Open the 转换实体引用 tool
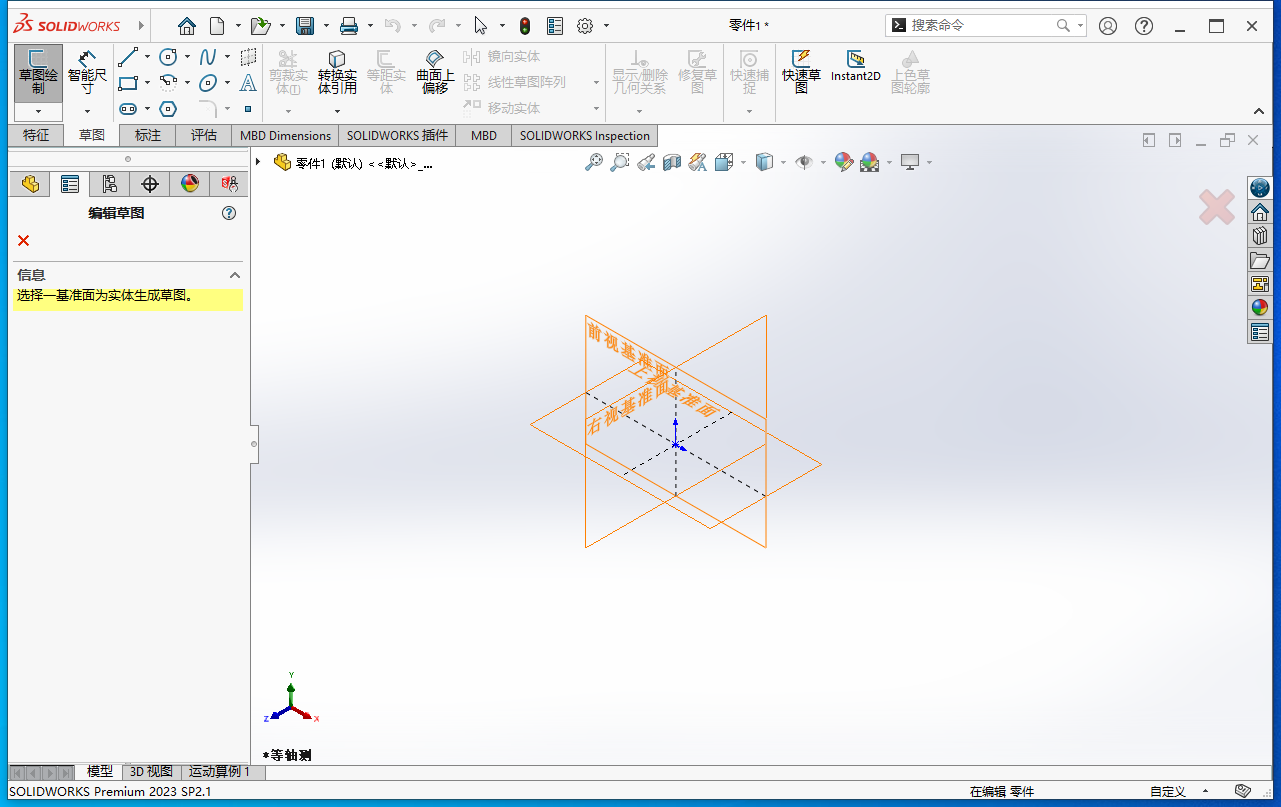 [337, 72]
